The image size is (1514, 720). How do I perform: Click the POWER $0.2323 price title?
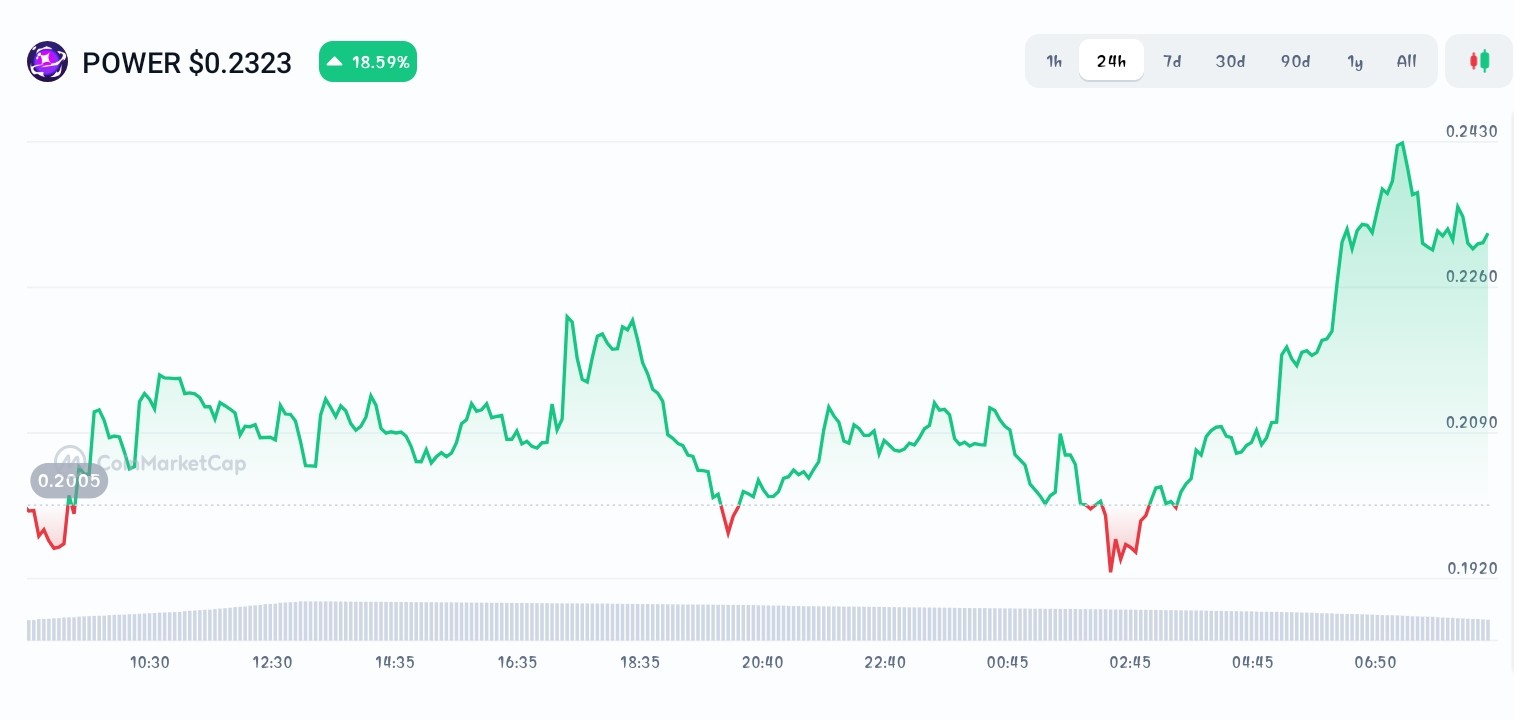[x=187, y=63]
